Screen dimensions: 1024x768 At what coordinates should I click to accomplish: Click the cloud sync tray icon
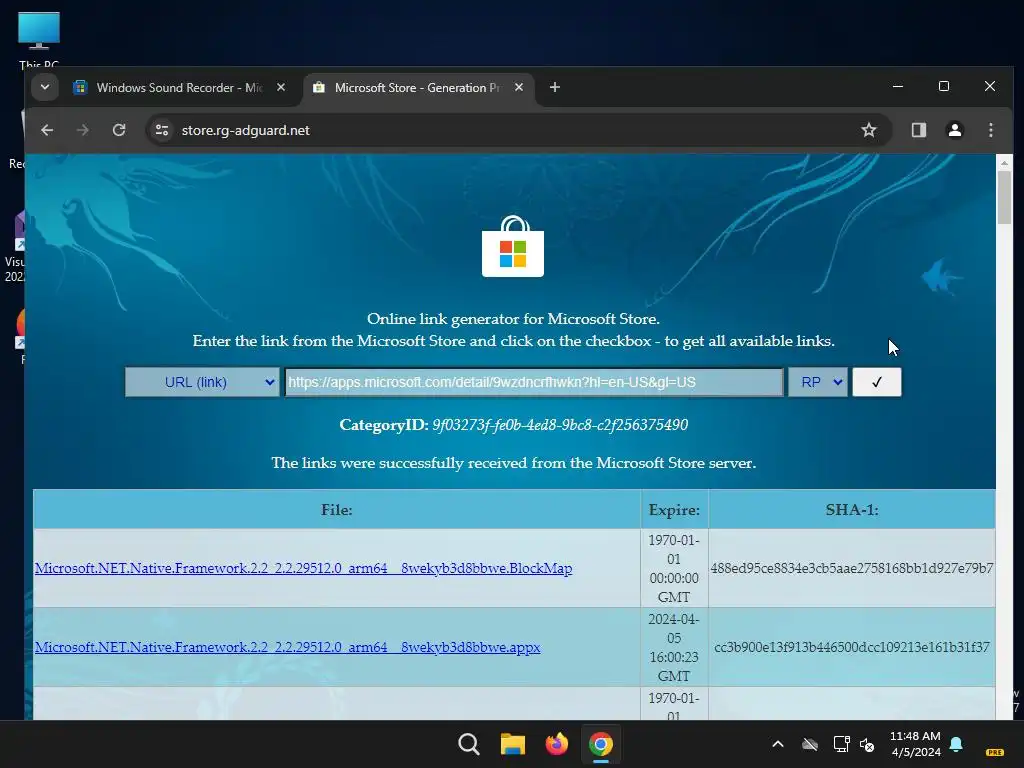(810, 744)
